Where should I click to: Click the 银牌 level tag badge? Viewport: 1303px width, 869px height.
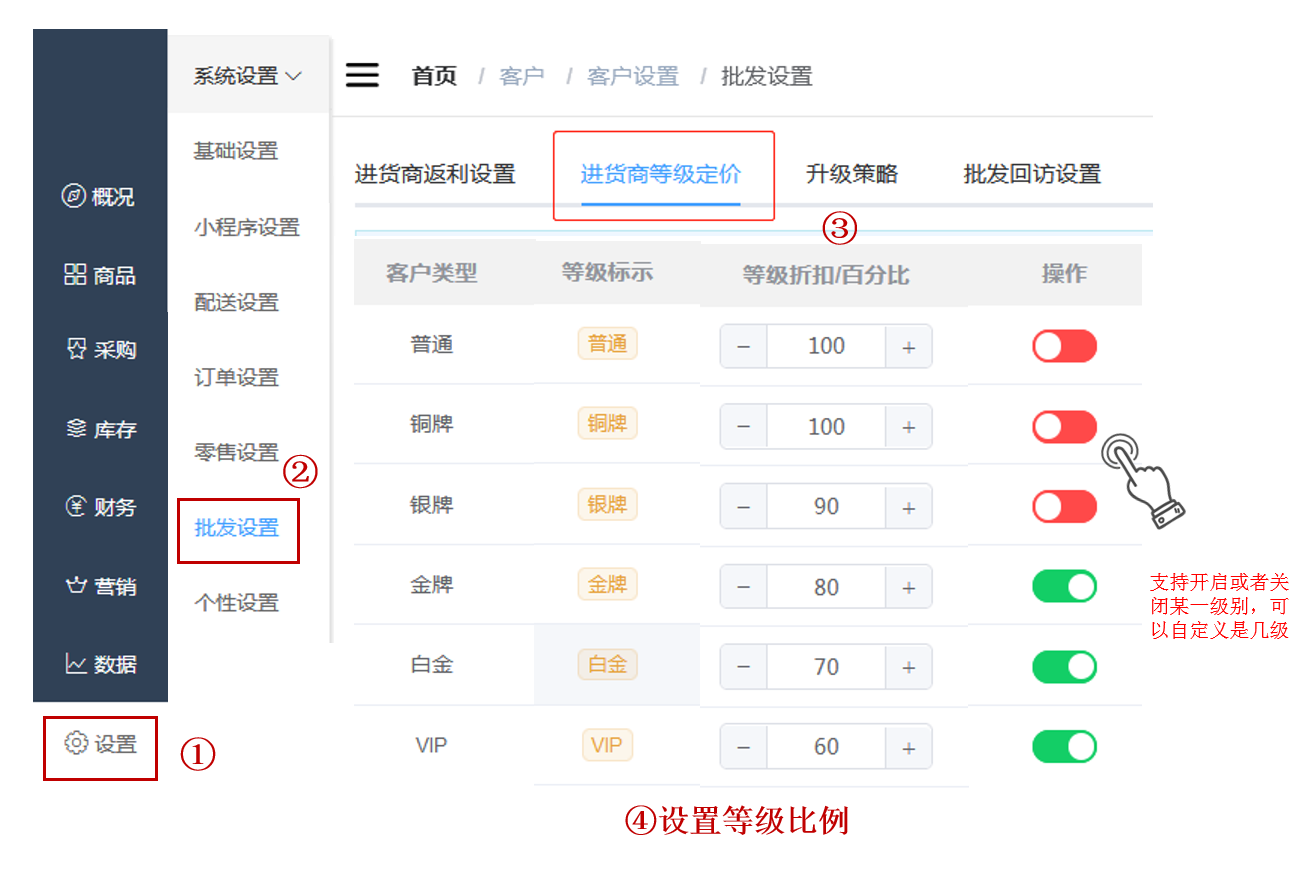pyautogui.click(x=607, y=504)
